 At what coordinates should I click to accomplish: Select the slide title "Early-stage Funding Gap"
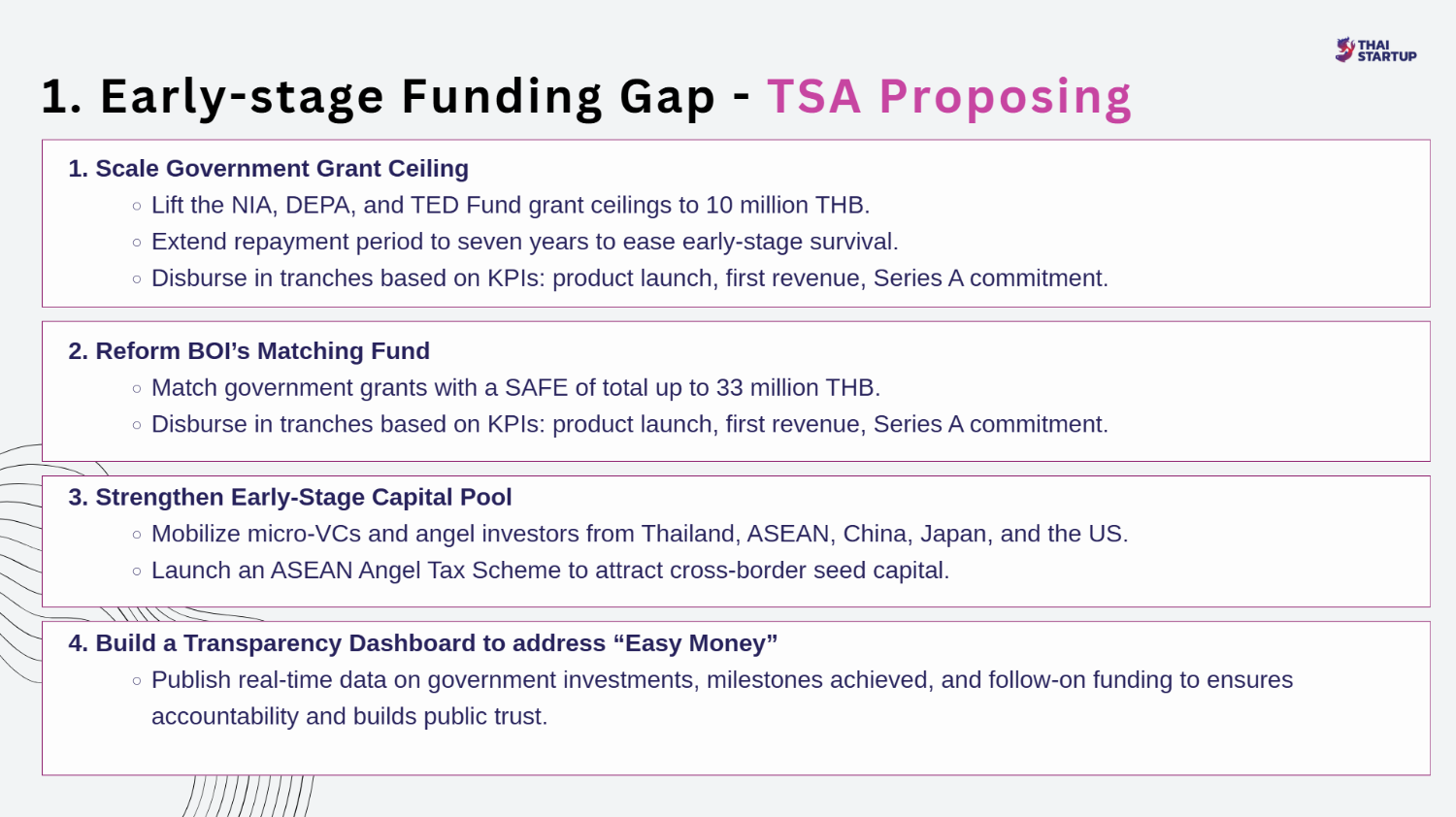click(408, 98)
